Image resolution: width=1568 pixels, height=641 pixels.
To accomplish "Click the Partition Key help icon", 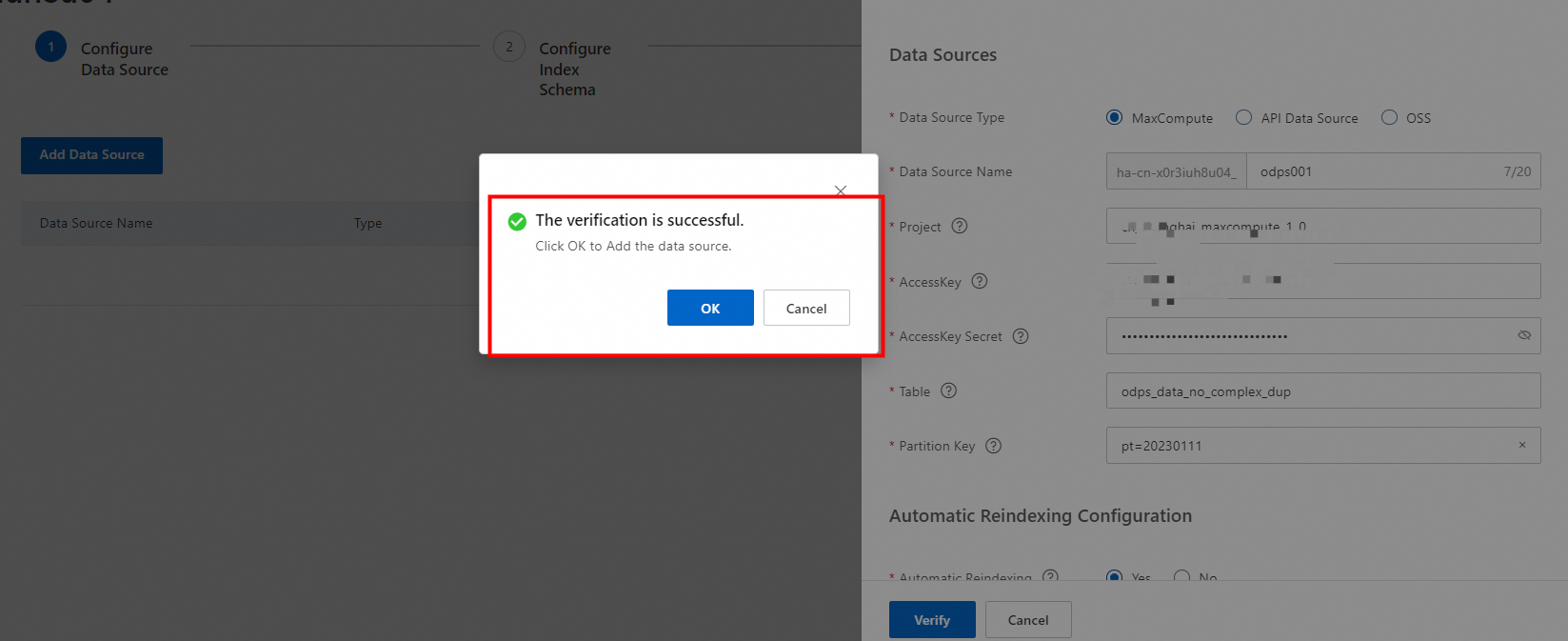I will coord(993,446).
